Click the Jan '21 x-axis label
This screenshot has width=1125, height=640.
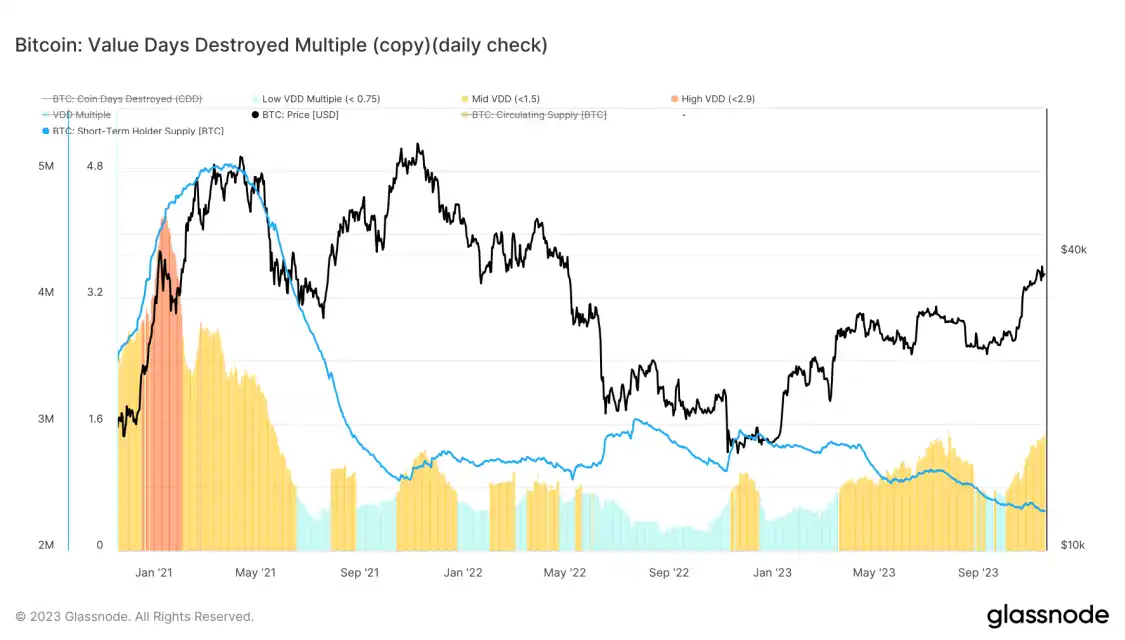coord(154,573)
